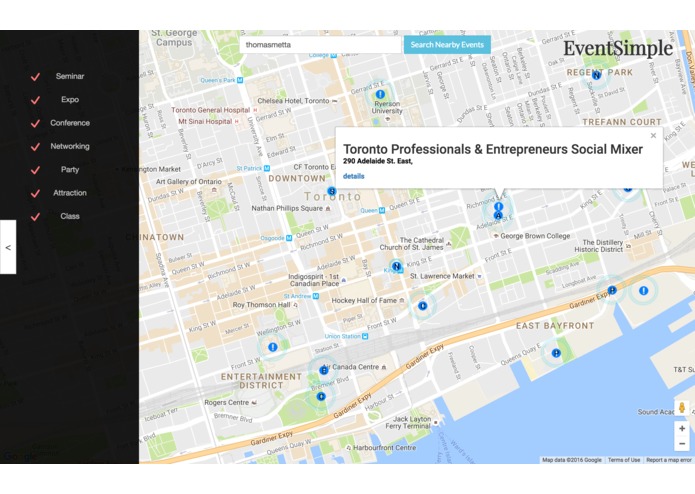The image size is (695, 494).
Task: Click Toronto General Hospital label
Action: 211,110
